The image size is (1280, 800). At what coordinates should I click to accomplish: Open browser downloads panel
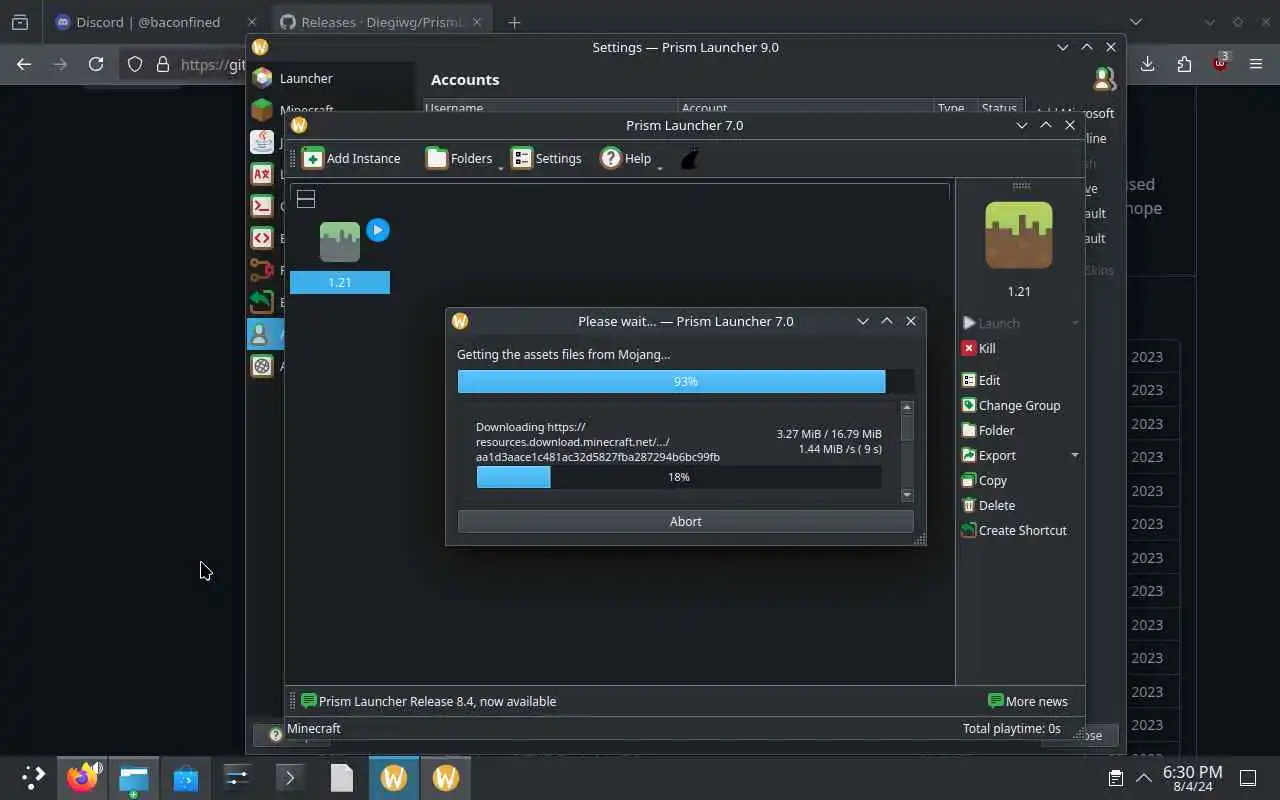pyautogui.click(x=1148, y=64)
